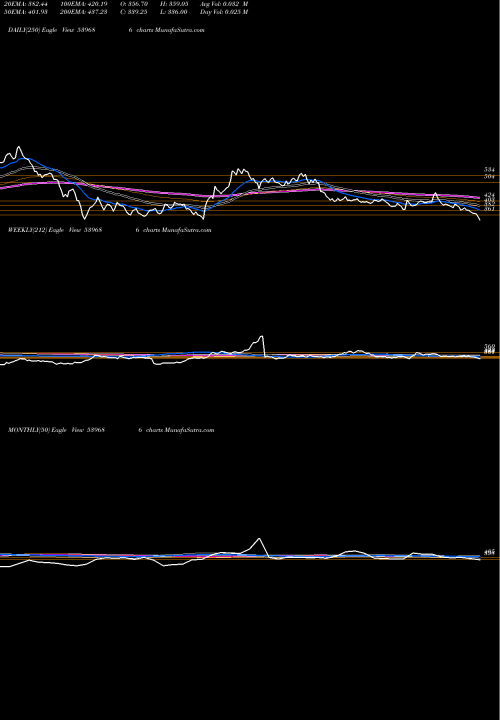Click the Avg Vol reading
The width and height of the screenshot is (500, 720).
[x=224, y=4]
